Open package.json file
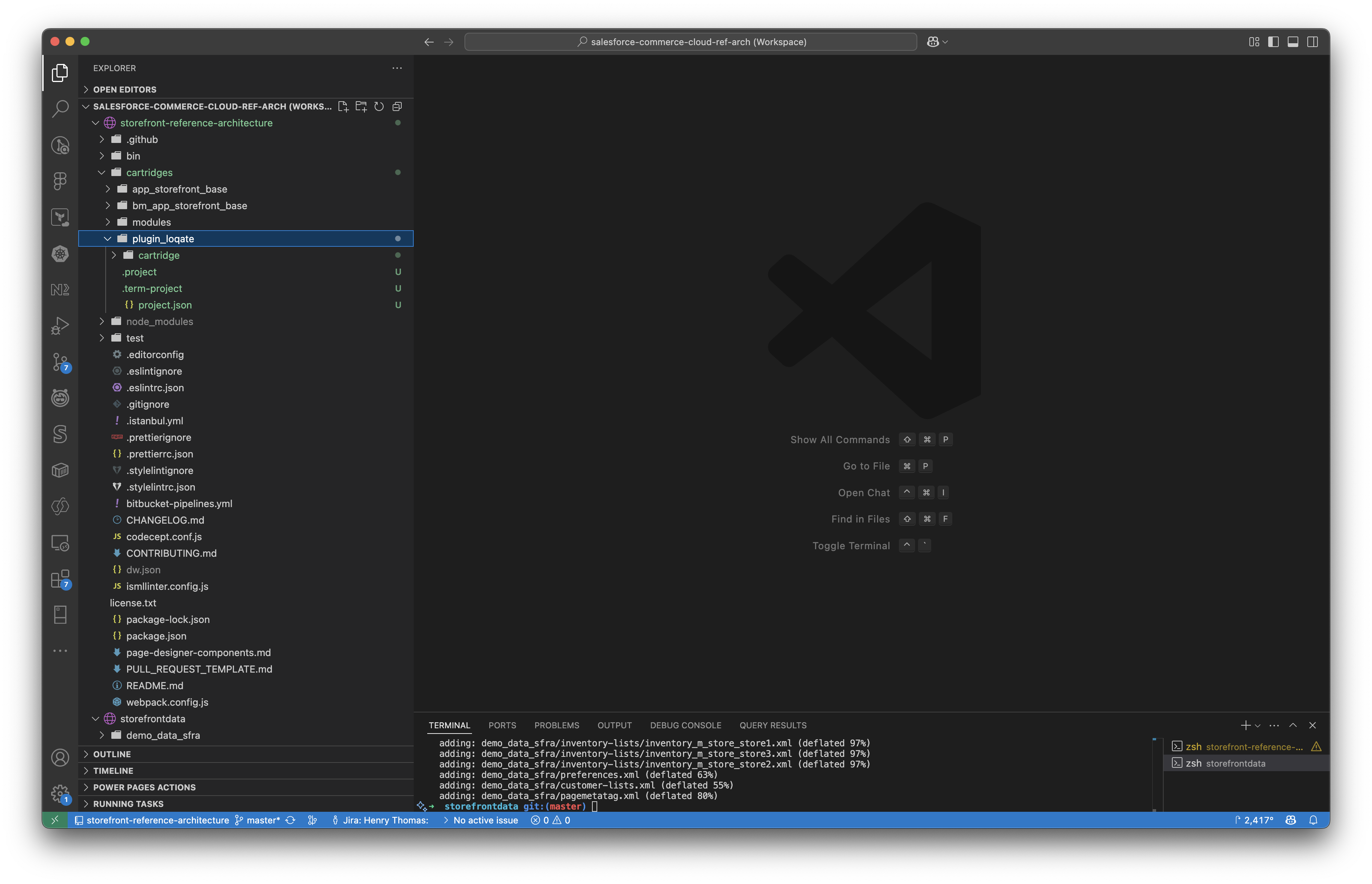 point(246,636)
